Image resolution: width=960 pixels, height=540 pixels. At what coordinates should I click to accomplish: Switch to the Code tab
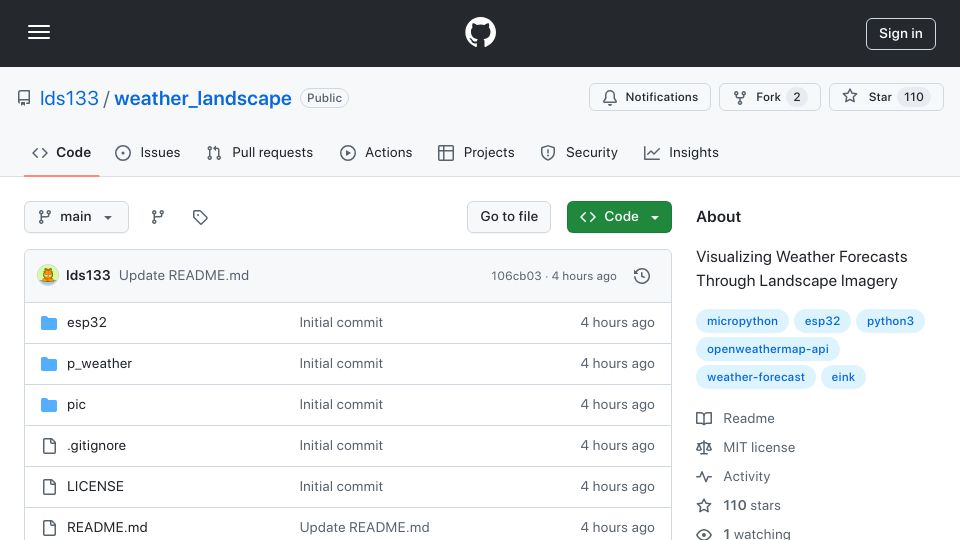tap(62, 152)
